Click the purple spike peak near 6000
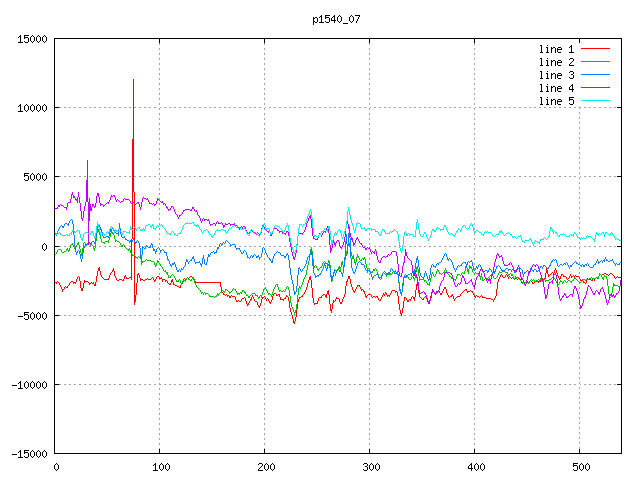This screenshot has height=480, width=640. pyautogui.click(x=87, y=161)
